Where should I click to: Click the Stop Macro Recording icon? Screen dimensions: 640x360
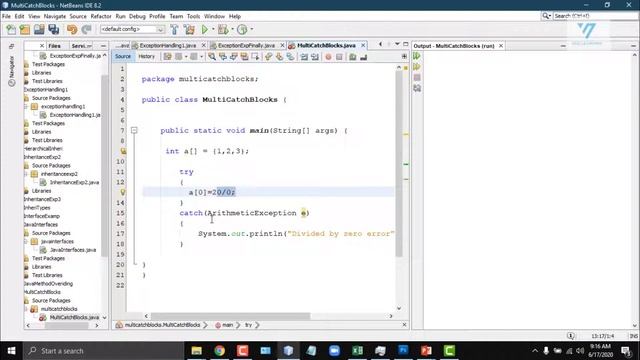(339, 57)
